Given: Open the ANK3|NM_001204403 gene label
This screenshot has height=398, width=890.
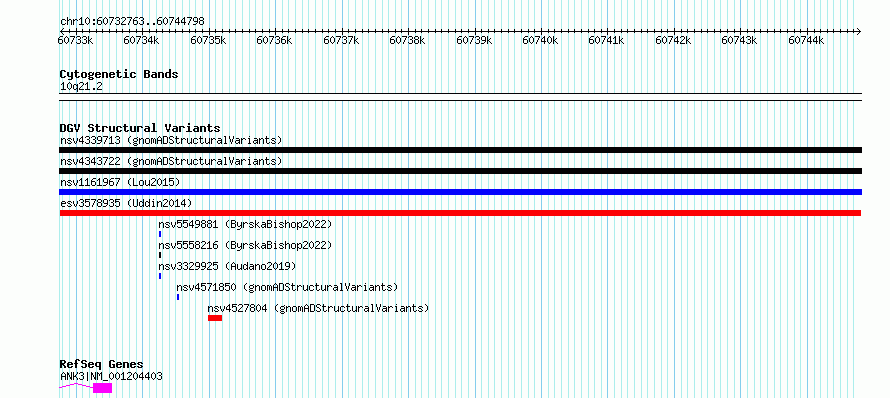Looking at the screenshot, I should (111, 376).
